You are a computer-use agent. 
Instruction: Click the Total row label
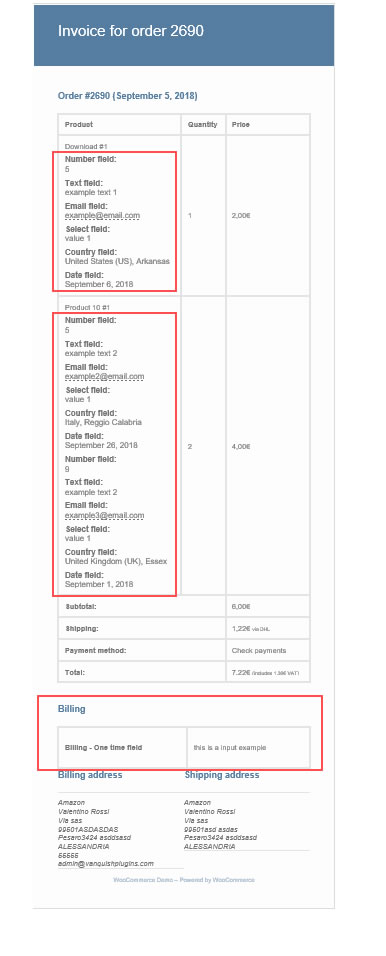click(74, 672)
